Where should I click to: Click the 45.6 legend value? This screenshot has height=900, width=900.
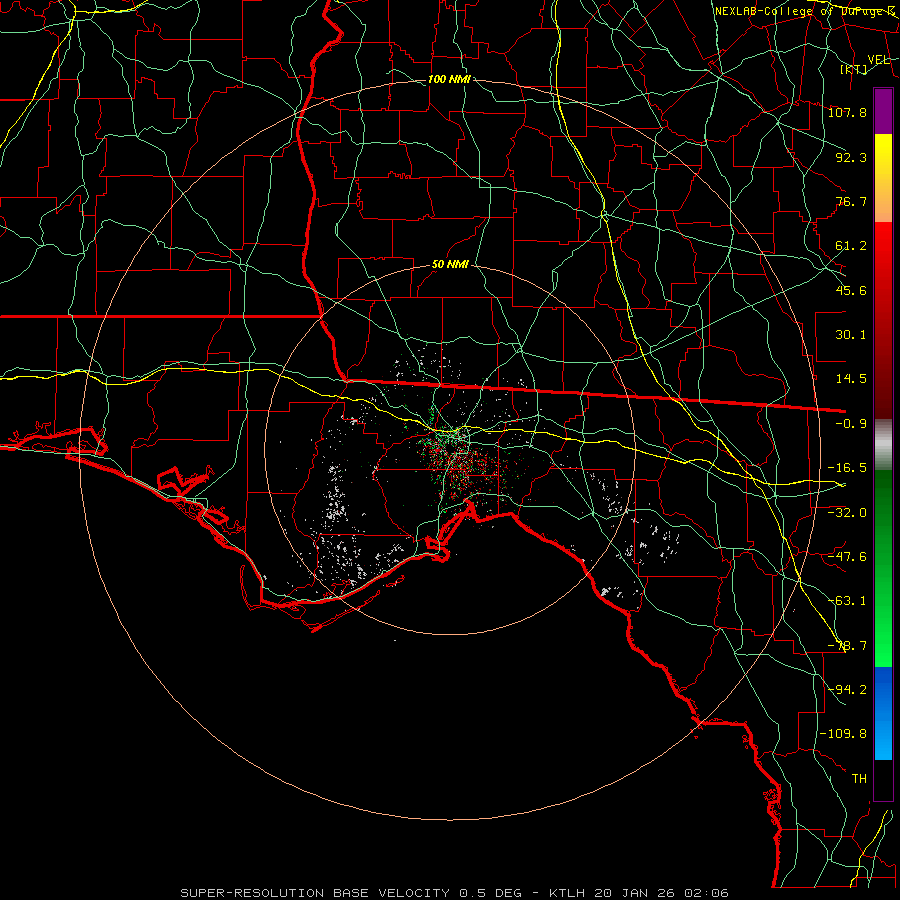(x=851, y=290)
